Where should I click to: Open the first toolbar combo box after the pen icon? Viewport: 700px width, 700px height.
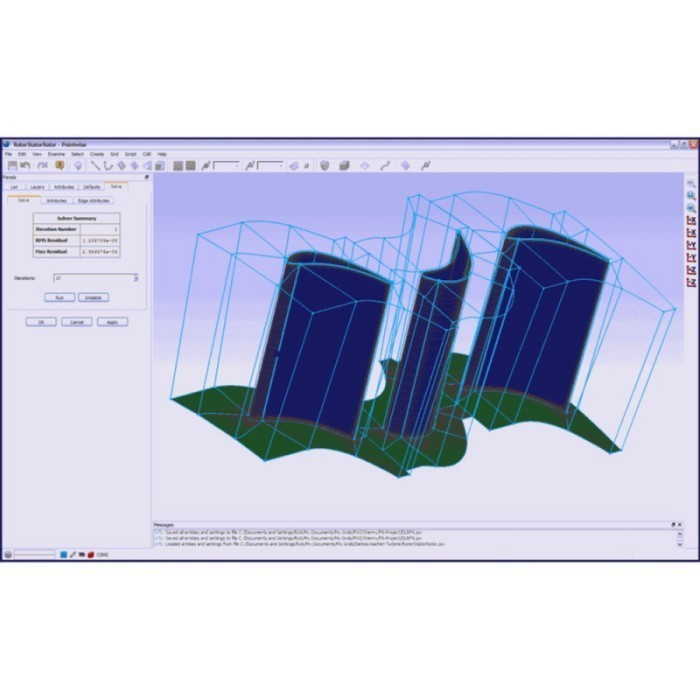[x=227, y=166]
